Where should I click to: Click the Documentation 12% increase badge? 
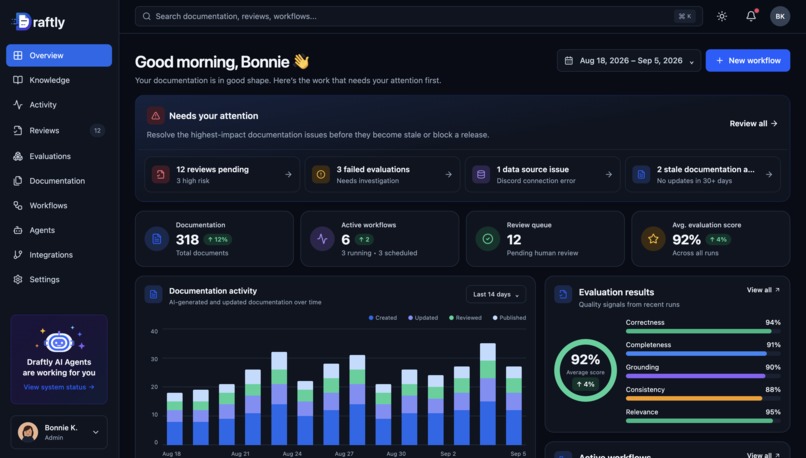point(218,240)
